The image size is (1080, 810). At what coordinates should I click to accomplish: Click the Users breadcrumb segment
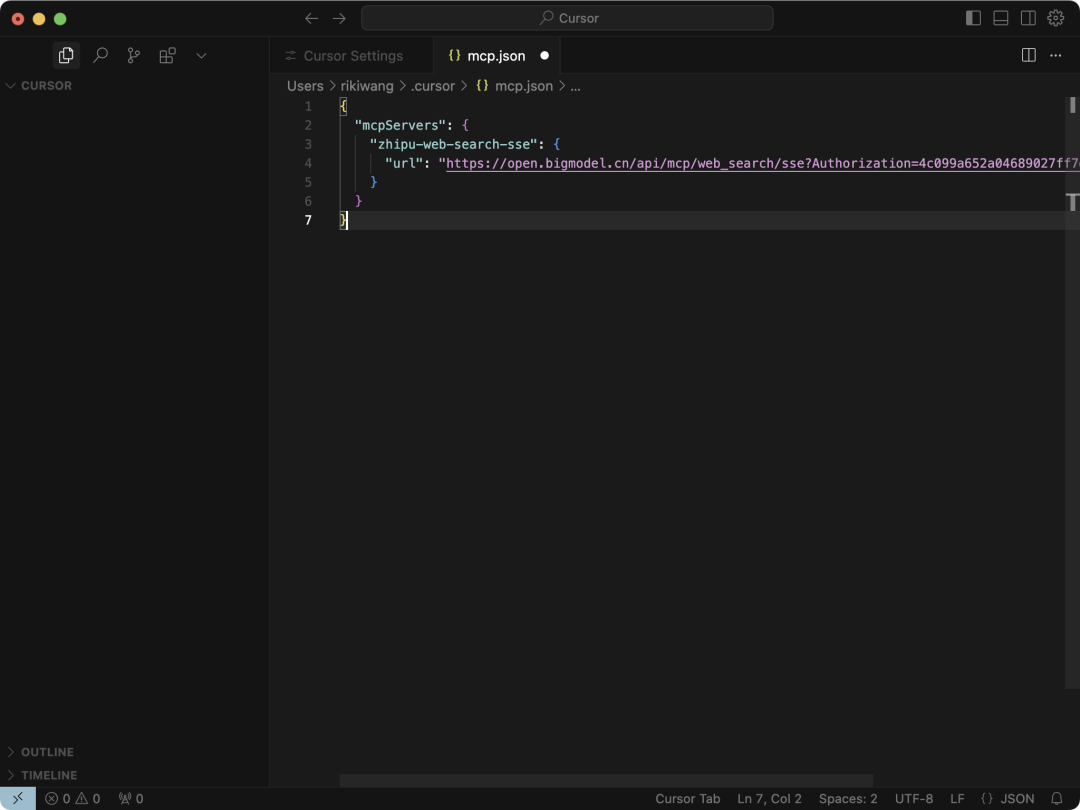(x=305, y=86)
